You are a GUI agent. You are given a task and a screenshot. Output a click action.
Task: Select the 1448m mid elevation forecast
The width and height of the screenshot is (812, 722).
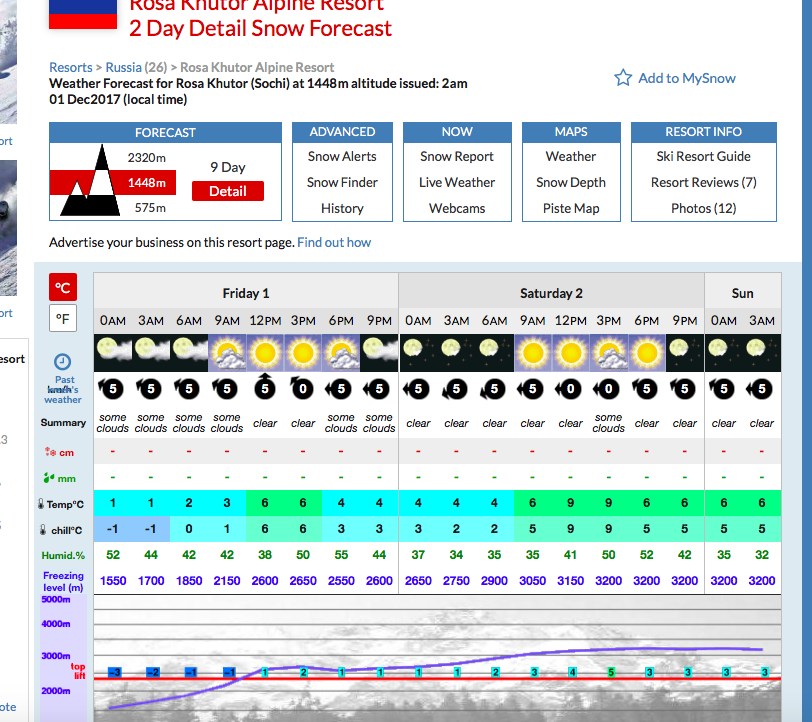tap(147, 183)
